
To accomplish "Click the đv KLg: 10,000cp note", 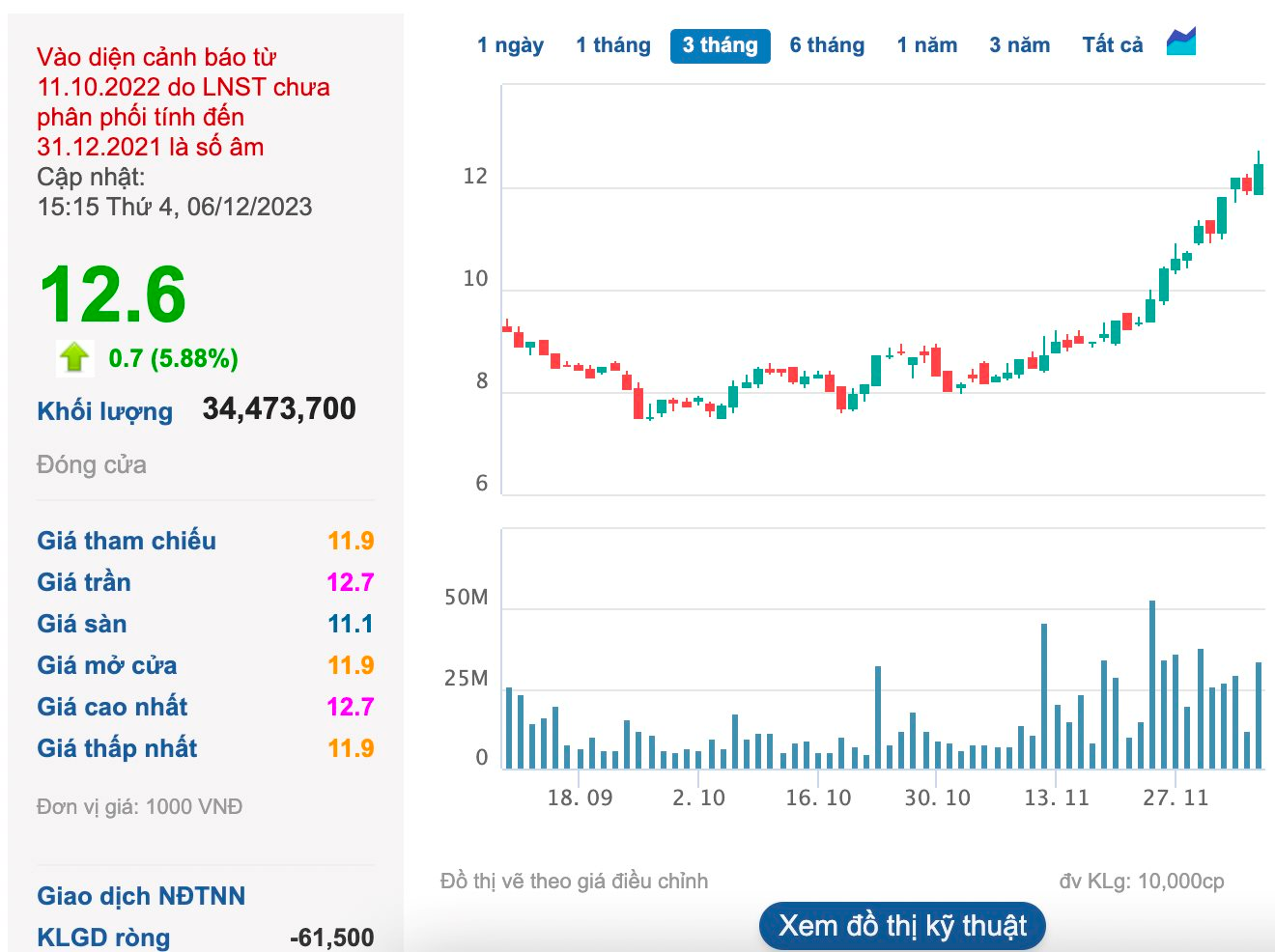I will (x=1142, y=882).
